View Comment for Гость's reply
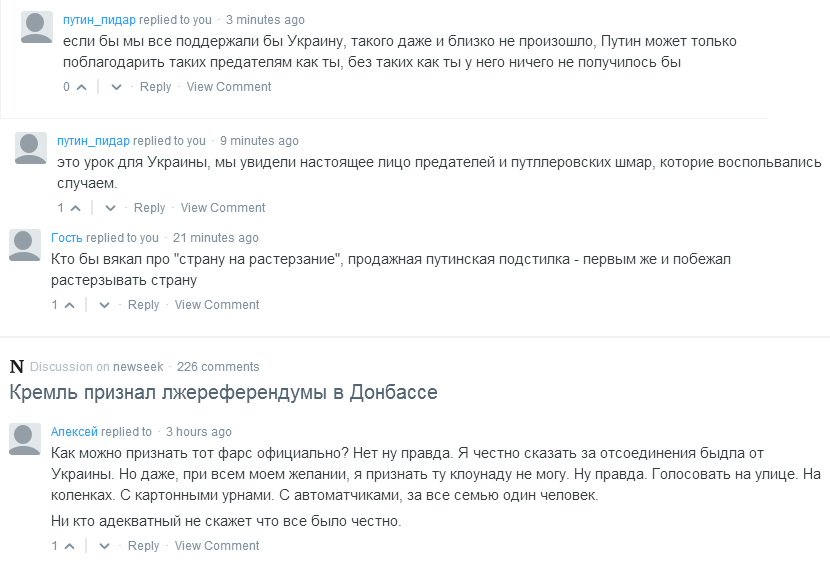This screenshot has height=566, width=830. tap(217, 305)
